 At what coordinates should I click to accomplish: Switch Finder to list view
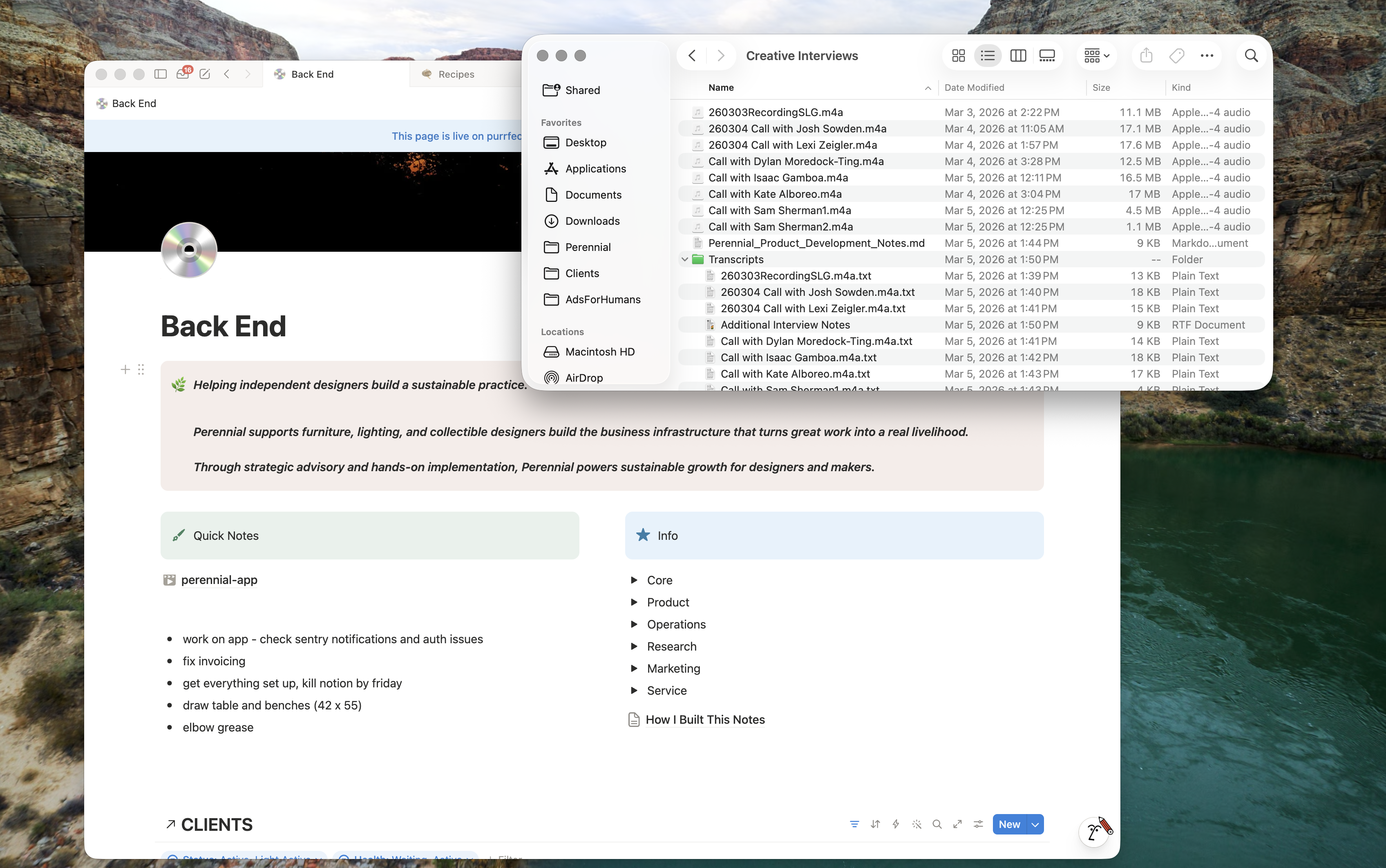click(x=988, y=56)
